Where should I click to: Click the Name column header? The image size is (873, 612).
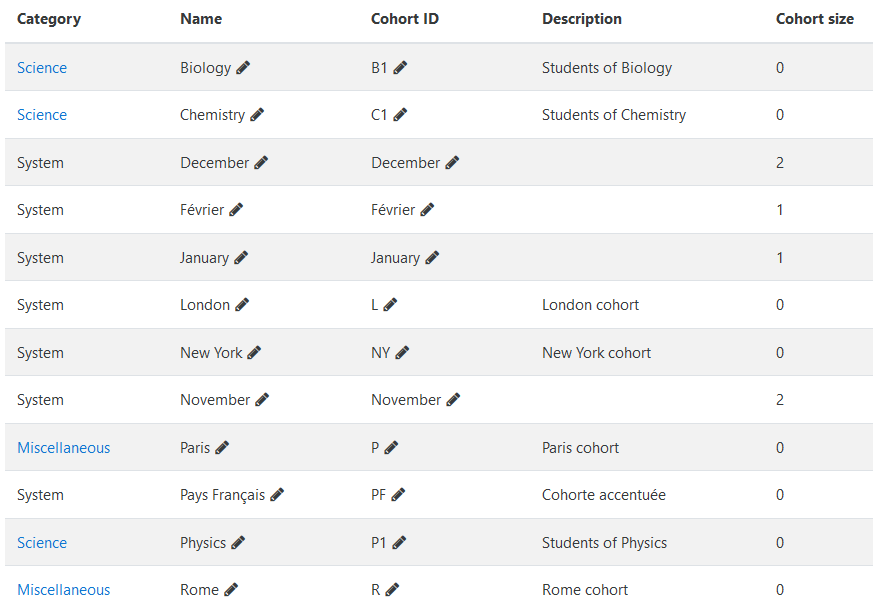(201, 19)
